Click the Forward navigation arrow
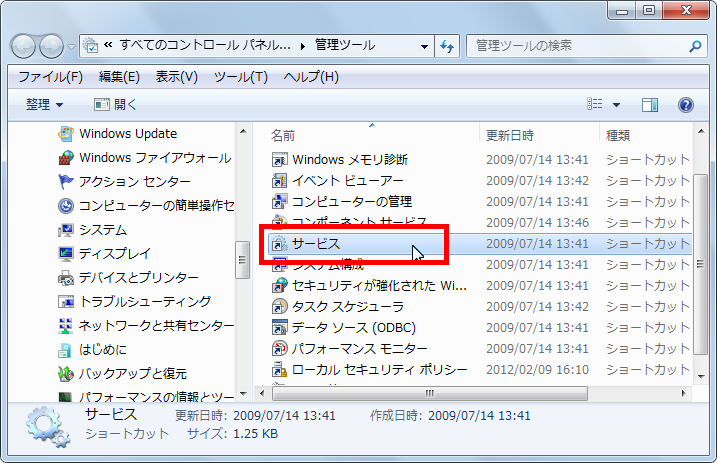 pyautogui.click(x=51, y=46)
